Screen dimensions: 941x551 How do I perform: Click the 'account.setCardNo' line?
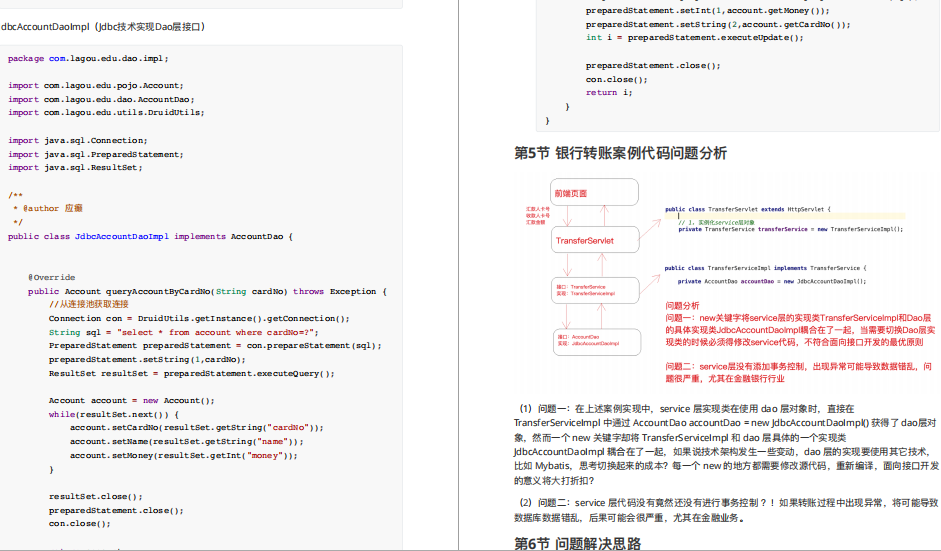pyautogui.click(x=197, y=427)
